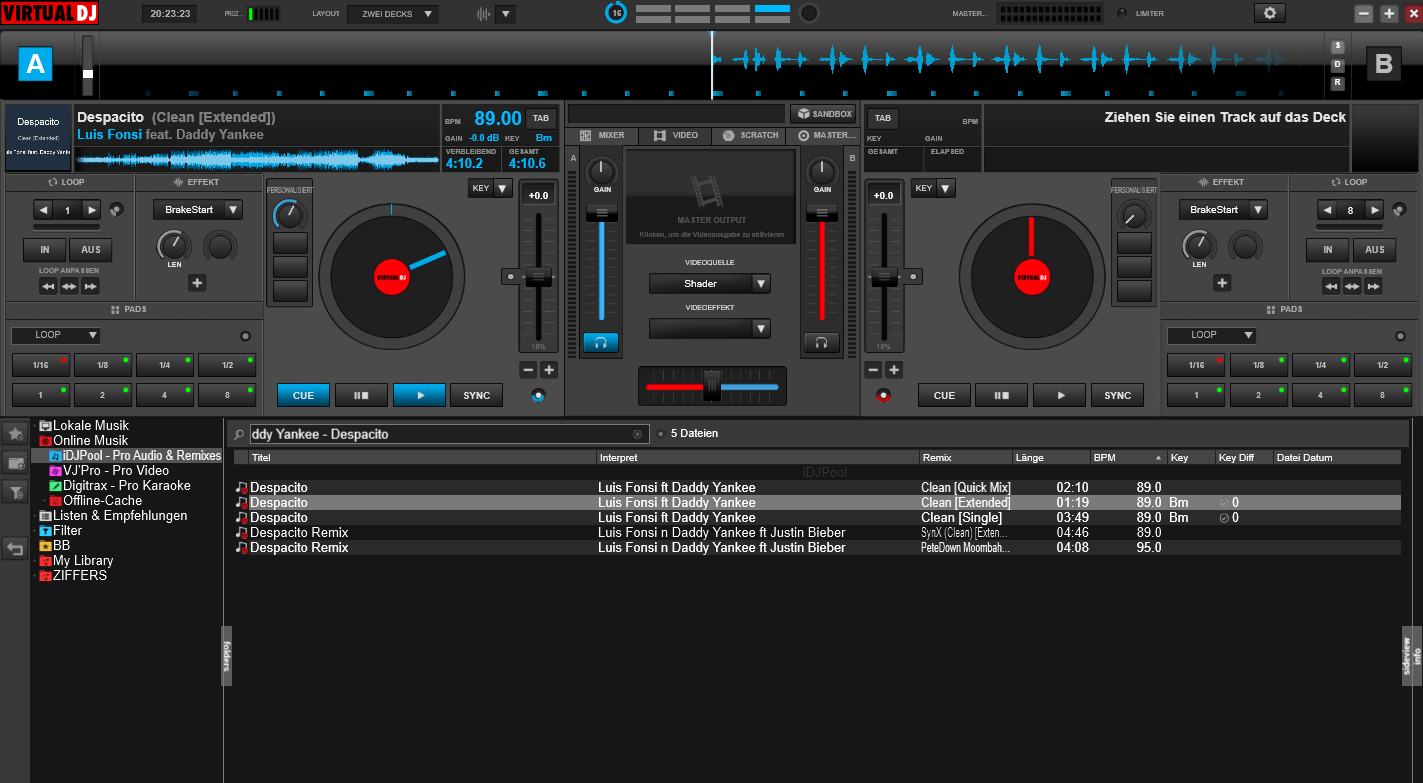Image resolution: width=1423 pixels, height=783 pixels.
Task: Click the deck A loop double right arrow
Action: click(91, 210)
